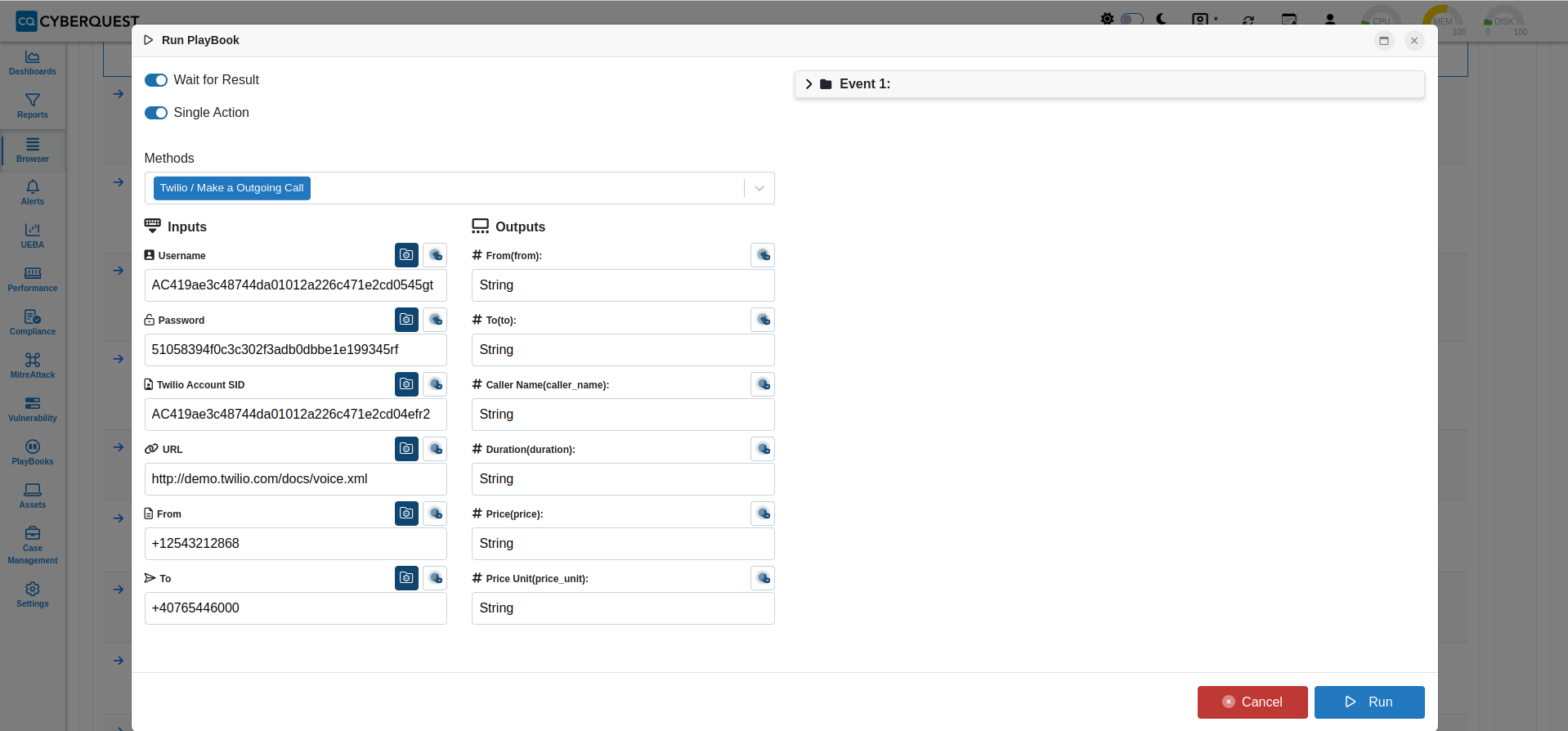Click hand pointer icon beside To(to) output
This screenshot has height=731, width=1568.
(763, 320)
